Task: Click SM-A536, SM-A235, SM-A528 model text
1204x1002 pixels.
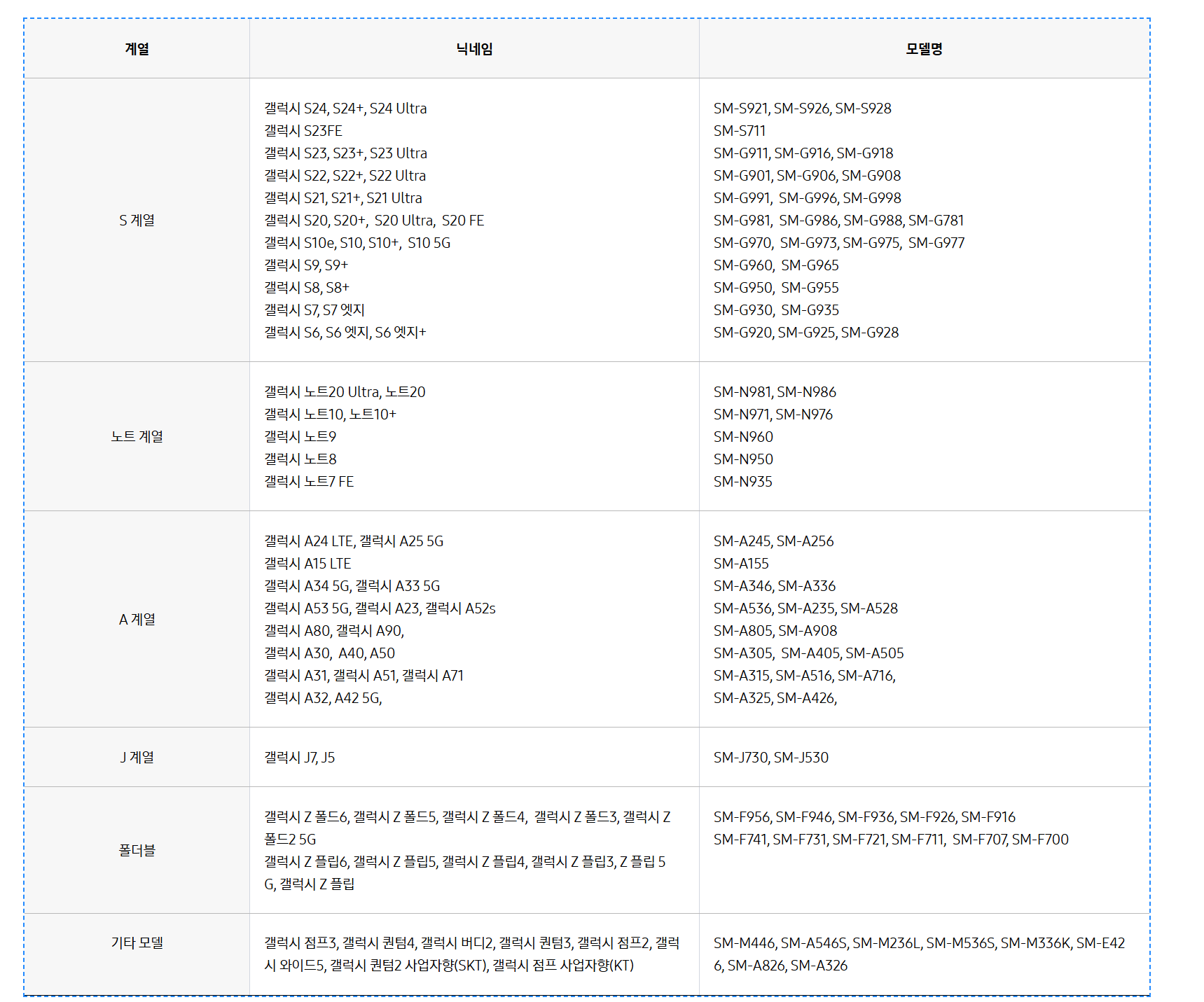Action: pyautogui.click(x=805, y=608)
